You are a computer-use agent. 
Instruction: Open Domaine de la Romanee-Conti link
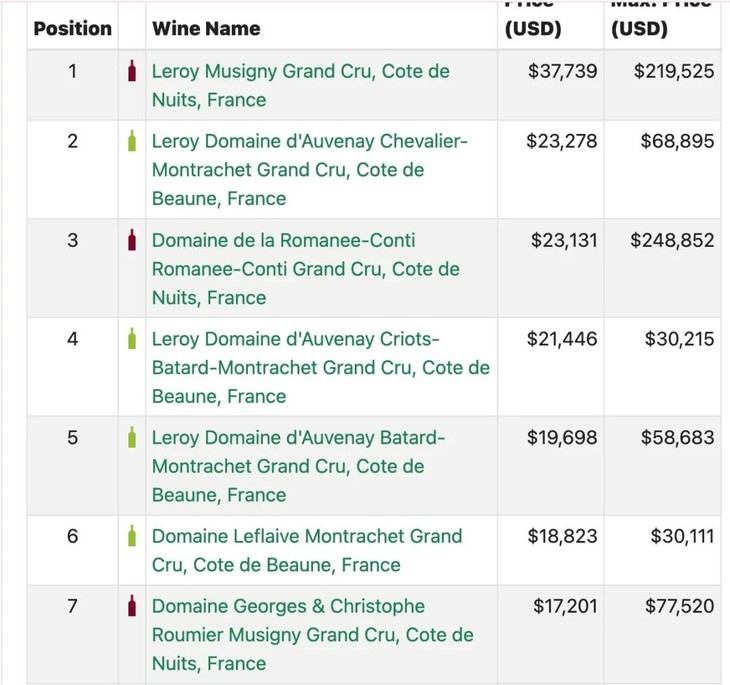click(283, 241)
